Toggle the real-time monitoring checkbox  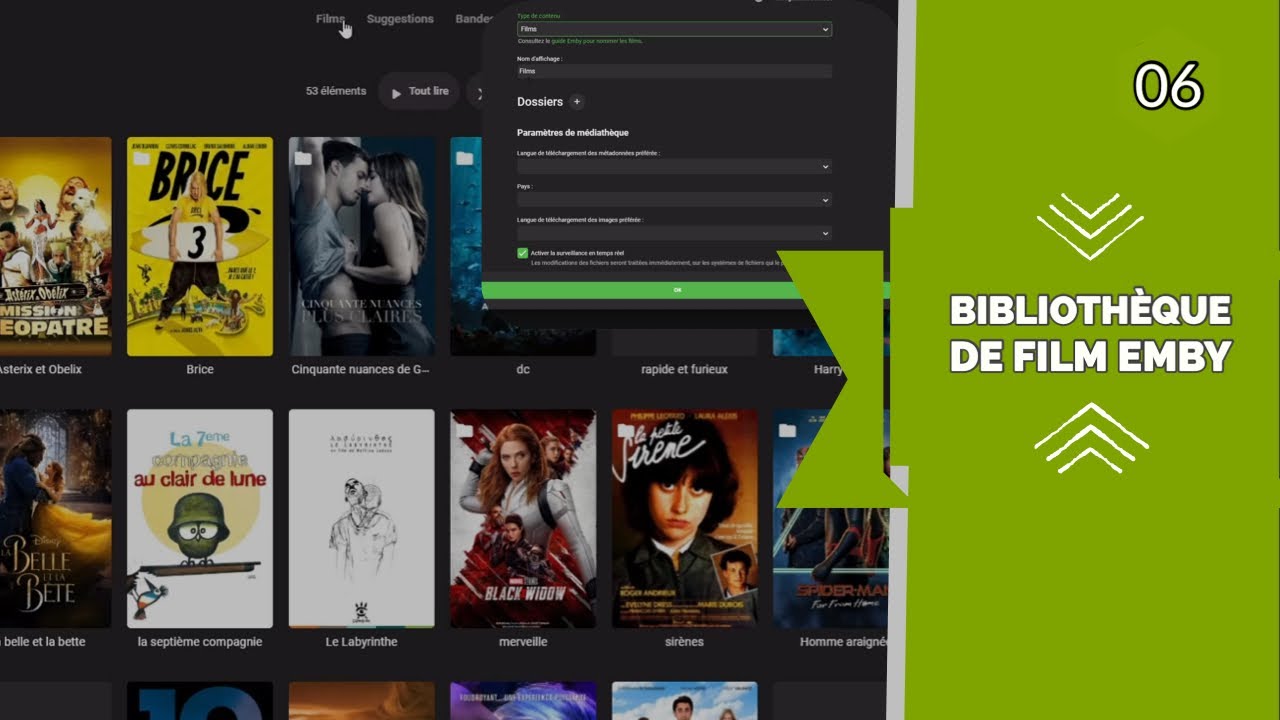coord(522,254)
